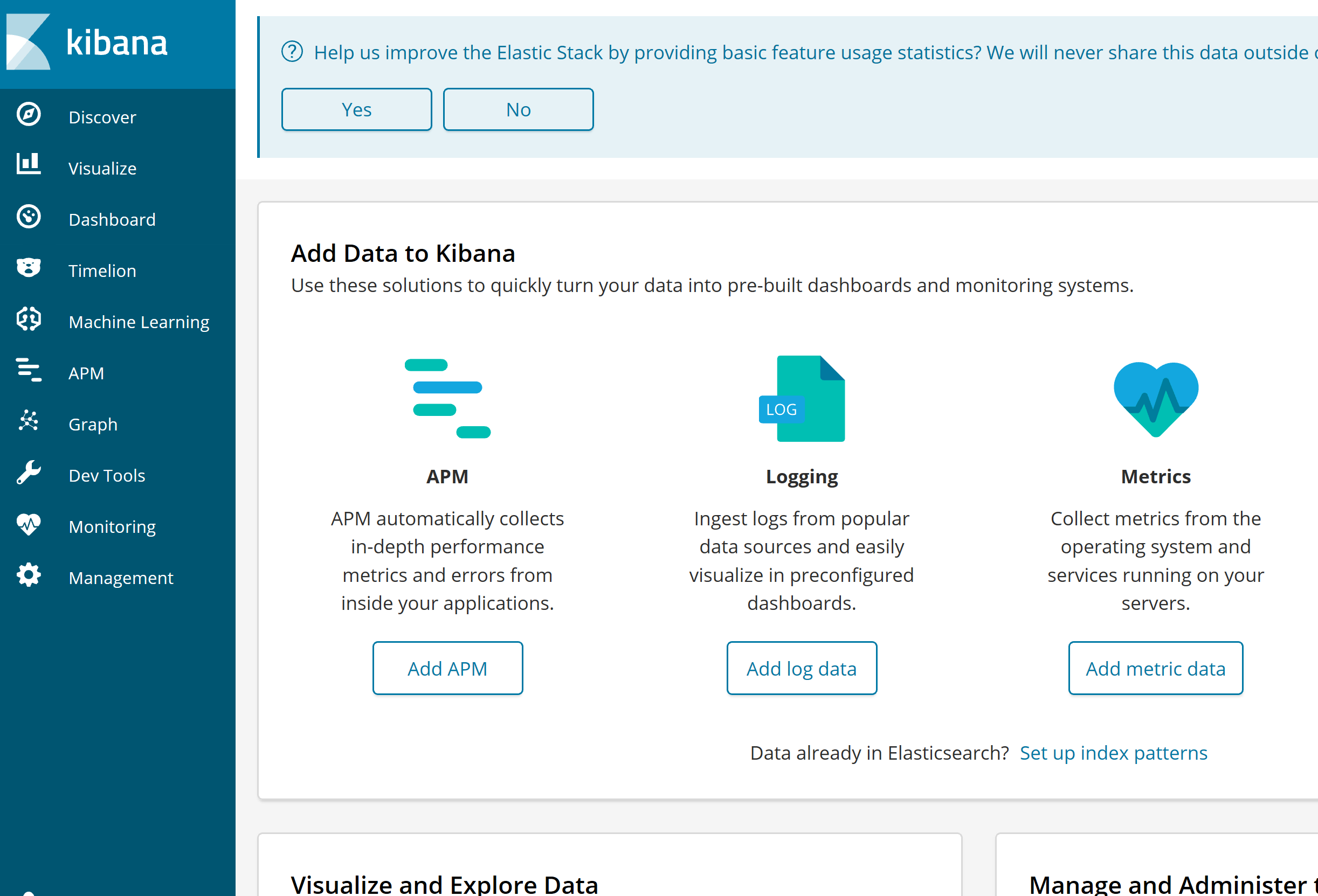This screenshot has width=1318, height=896.
Task: Click Add metric data button
Action: (1154, 667)
